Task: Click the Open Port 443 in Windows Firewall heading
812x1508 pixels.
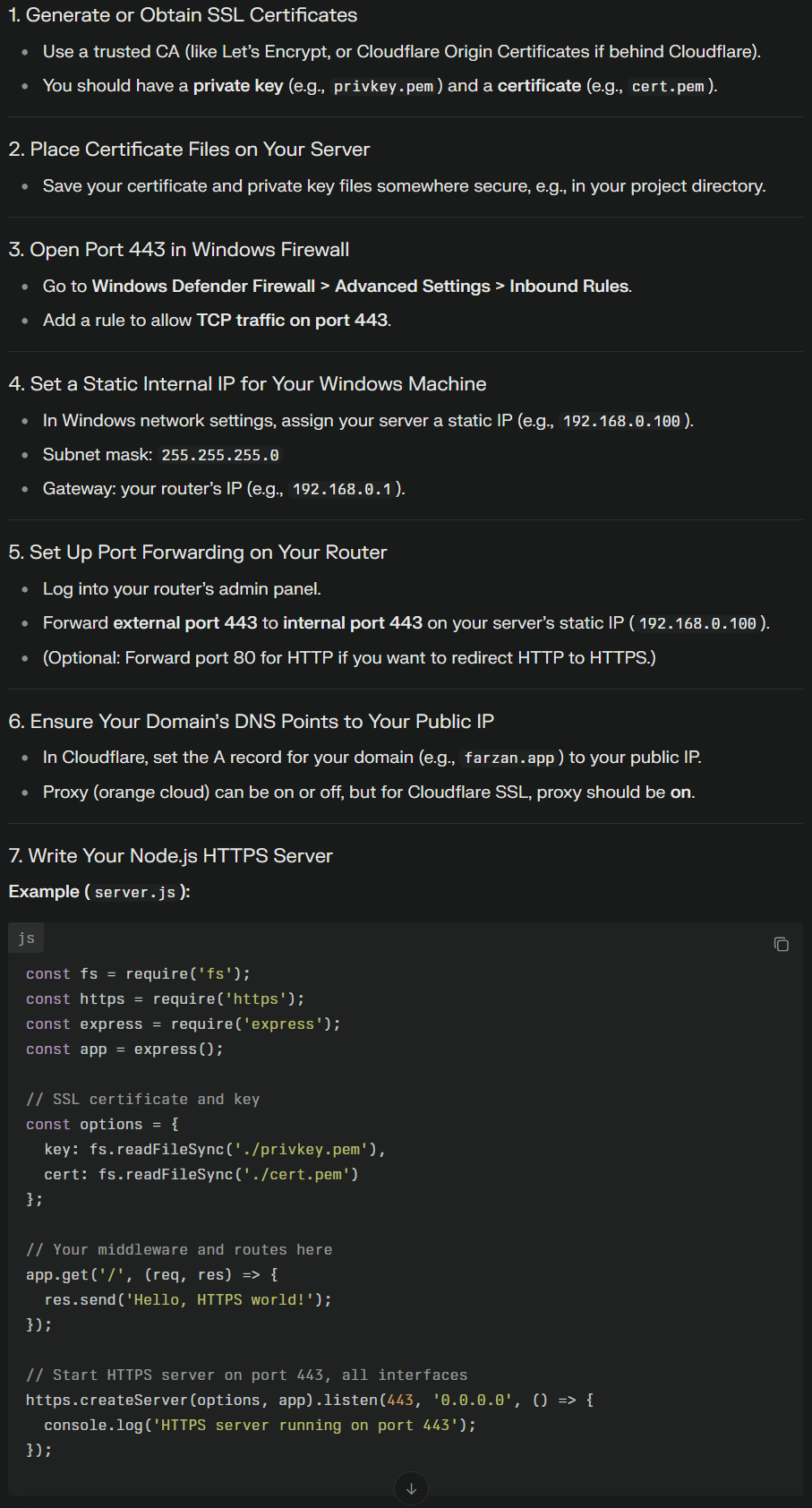Action: point(189,250)
